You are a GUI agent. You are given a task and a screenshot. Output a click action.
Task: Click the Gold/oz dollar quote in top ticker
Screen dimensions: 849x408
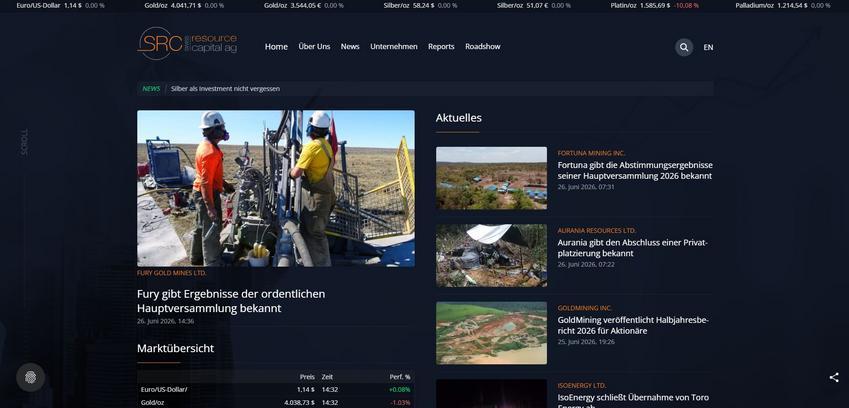coord(184,5)
